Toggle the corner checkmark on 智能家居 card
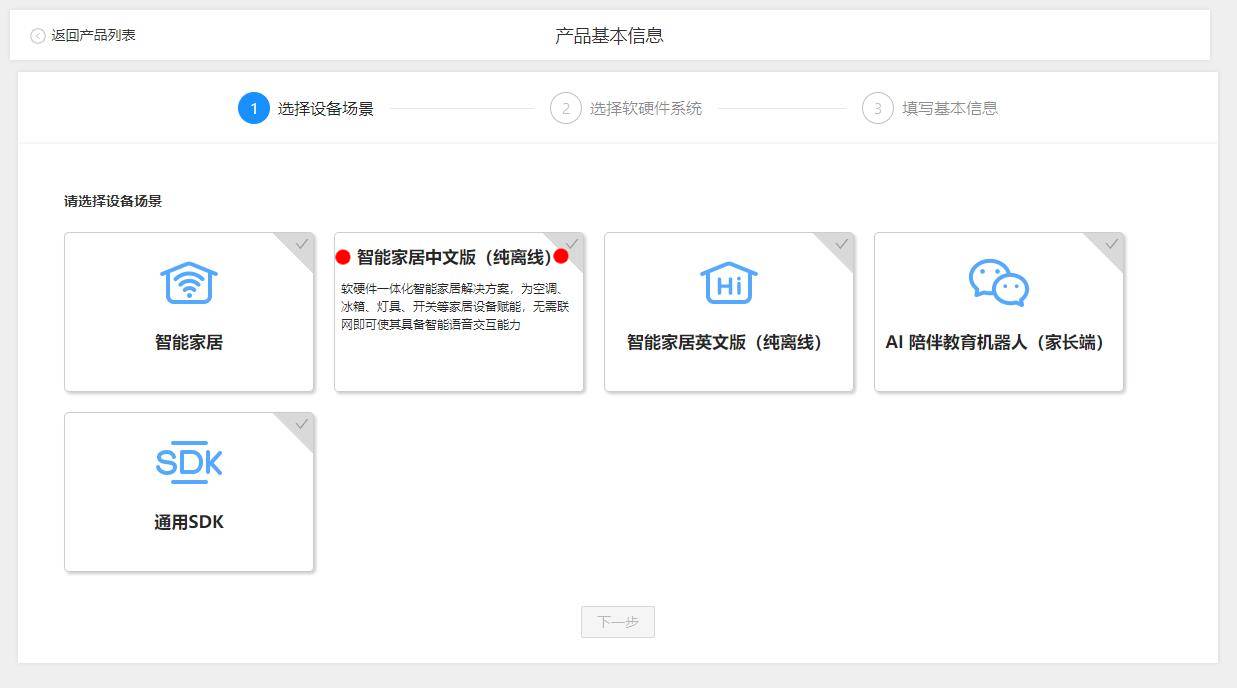The image size is (1237, 688). (x=301, y=244)
